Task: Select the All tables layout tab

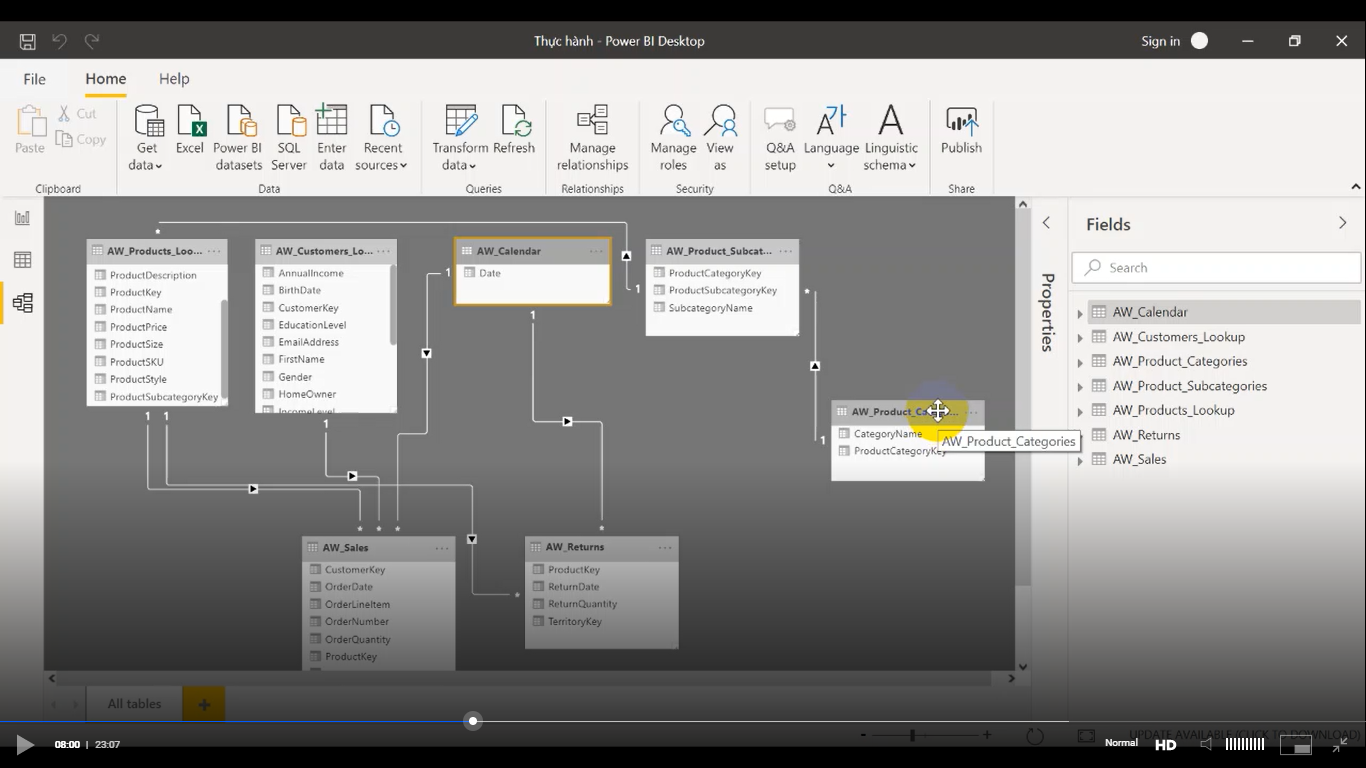Action: click(x=135, y=704)
